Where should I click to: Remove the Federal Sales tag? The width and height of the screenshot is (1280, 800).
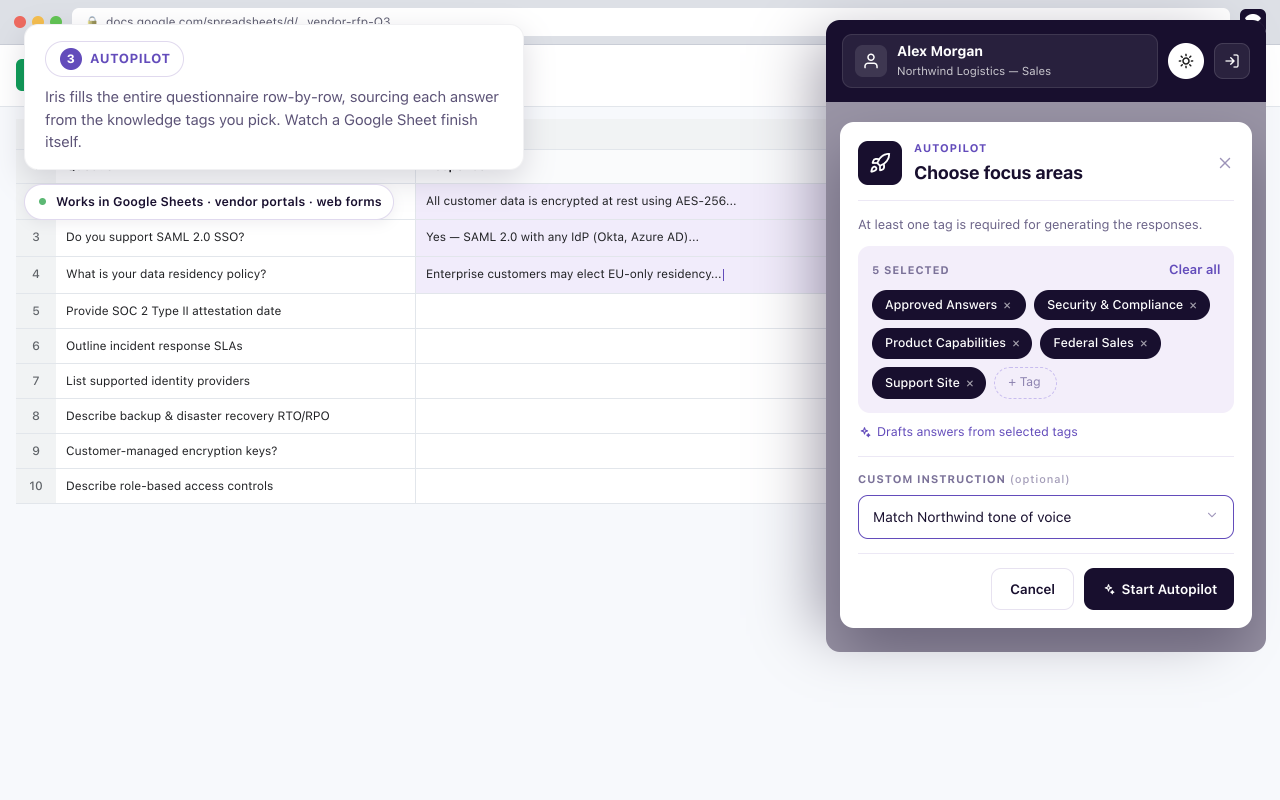tap(1144, 343)
